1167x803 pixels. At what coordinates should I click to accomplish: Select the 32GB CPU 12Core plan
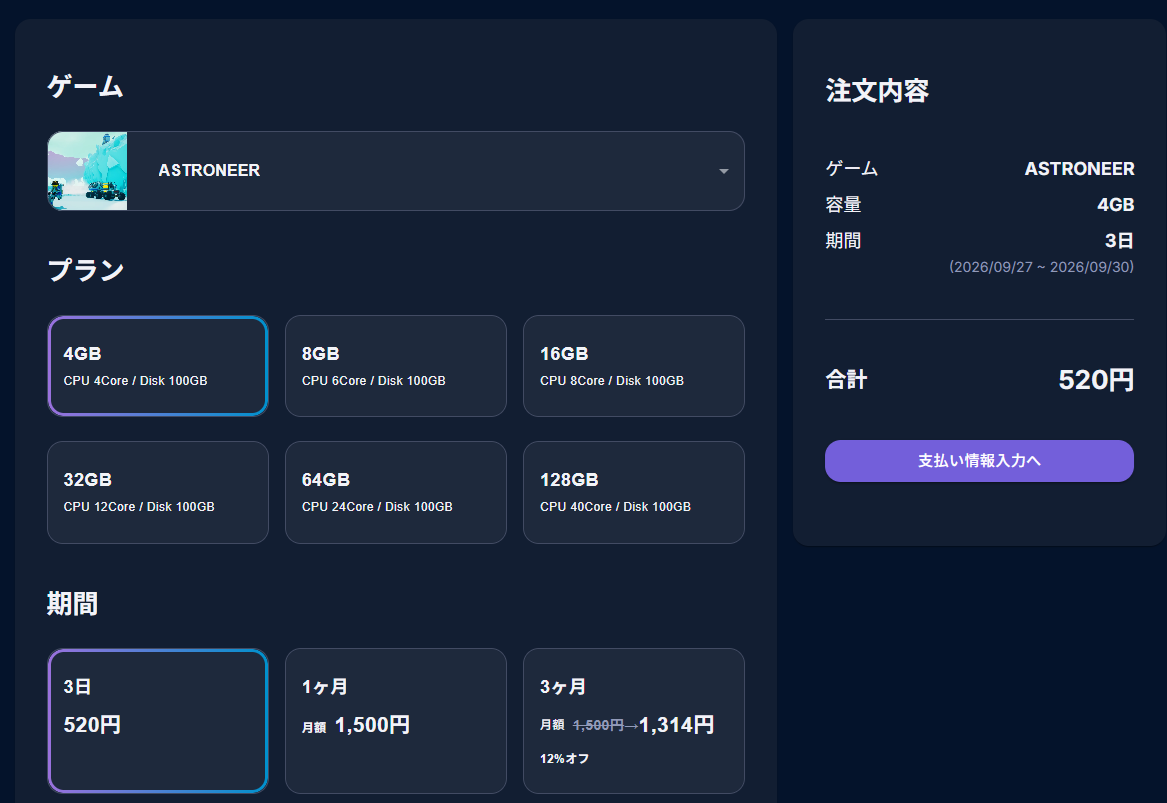click(158, 493)
